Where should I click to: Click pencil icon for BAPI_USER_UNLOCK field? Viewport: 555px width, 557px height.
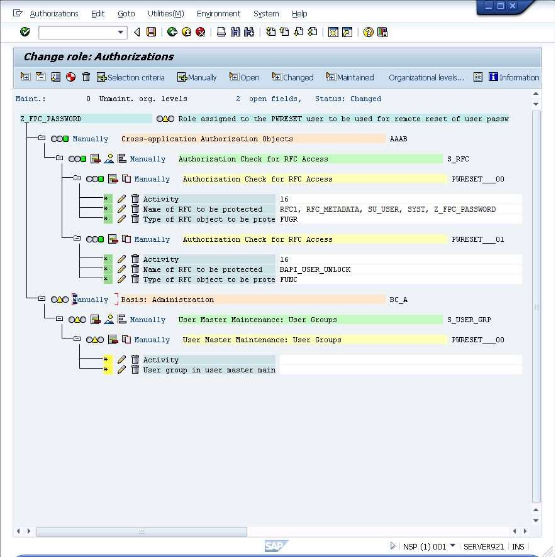[x=122, y=269]
